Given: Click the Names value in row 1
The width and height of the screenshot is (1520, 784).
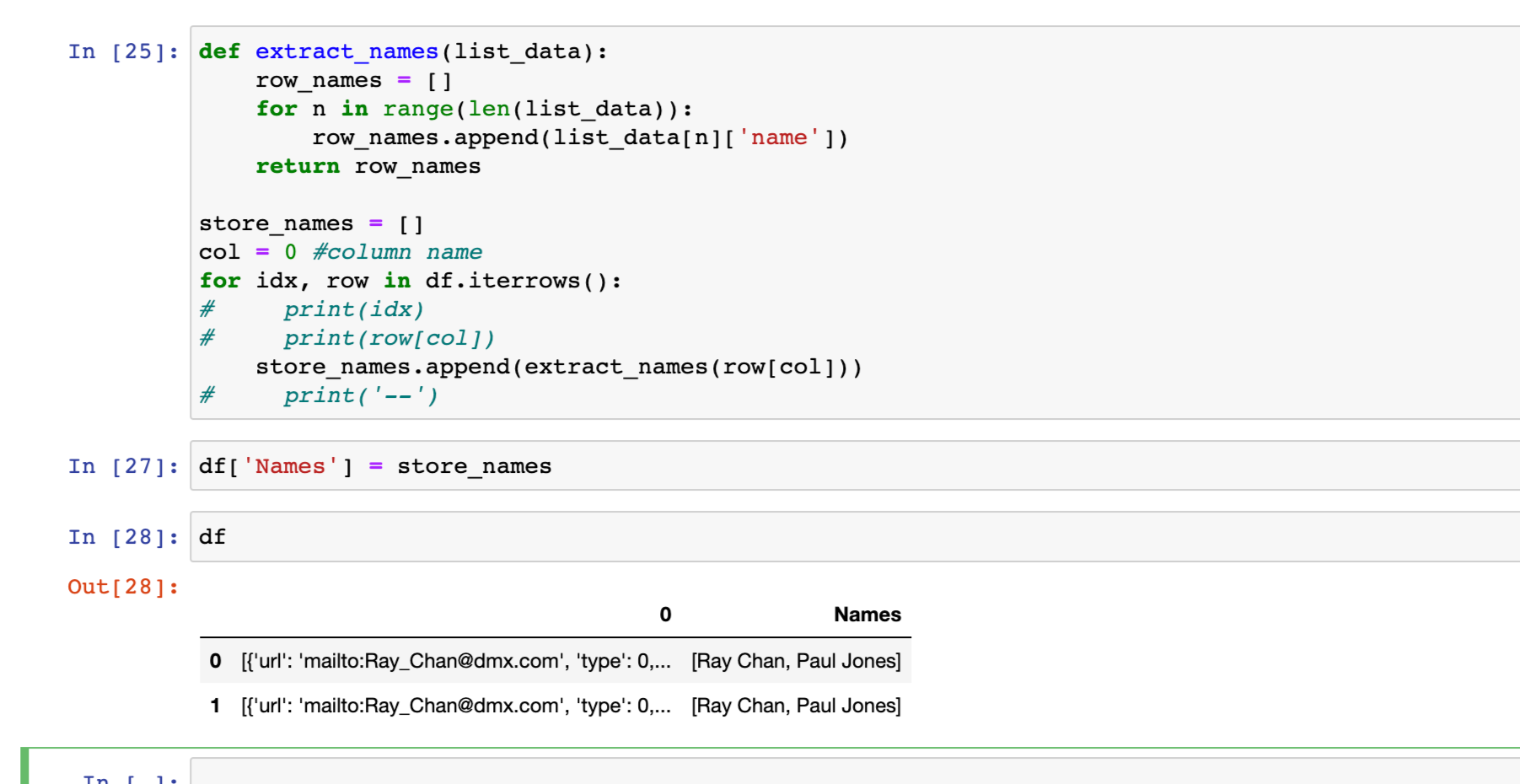Looking at the screenshot, I should click(x=796, y=706).
